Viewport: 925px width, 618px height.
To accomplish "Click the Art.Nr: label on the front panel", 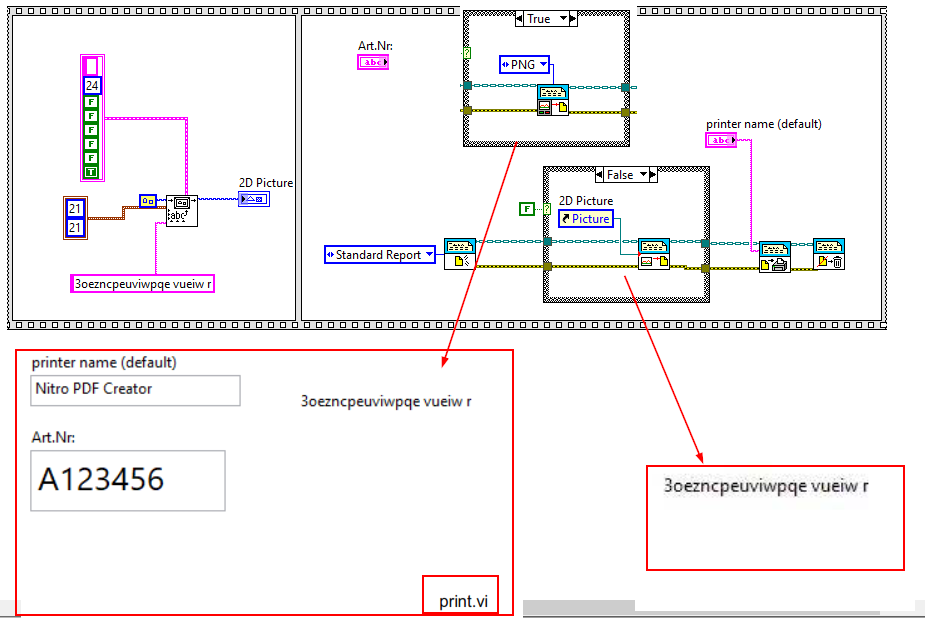I will pos(53,438).
